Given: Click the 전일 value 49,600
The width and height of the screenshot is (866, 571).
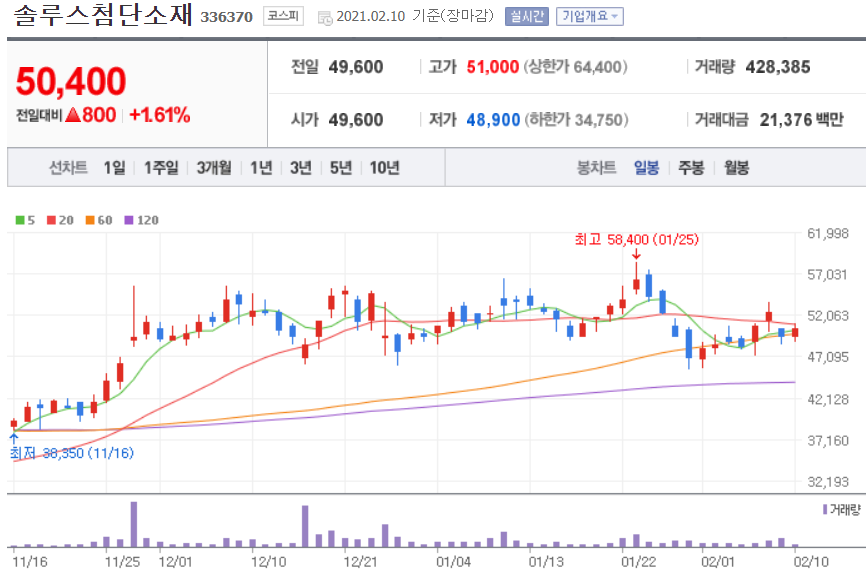Looking at the screenshot, I should [356, 67].
